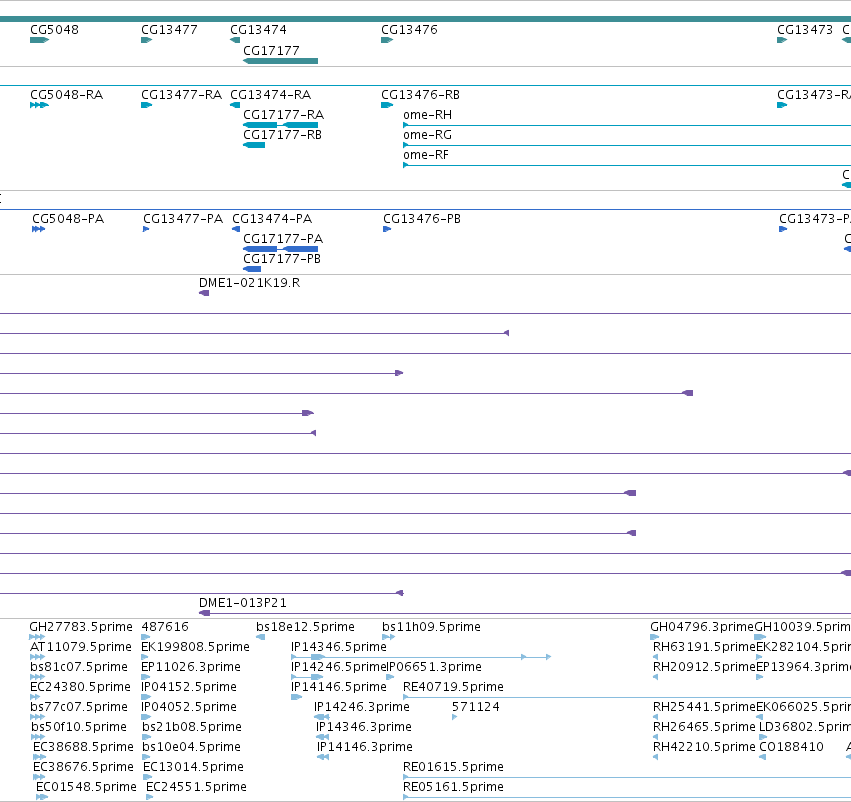Select the LD36802.5prime EST label

805,728
